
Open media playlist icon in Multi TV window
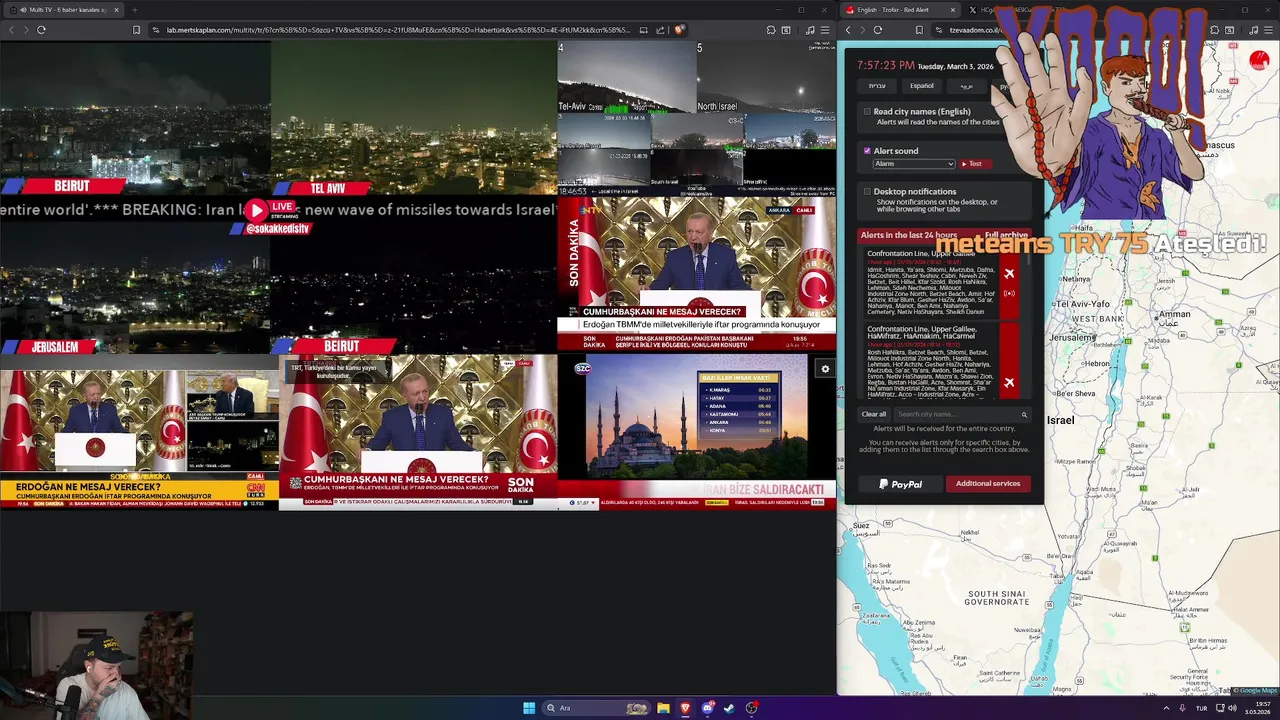[810, 30]
